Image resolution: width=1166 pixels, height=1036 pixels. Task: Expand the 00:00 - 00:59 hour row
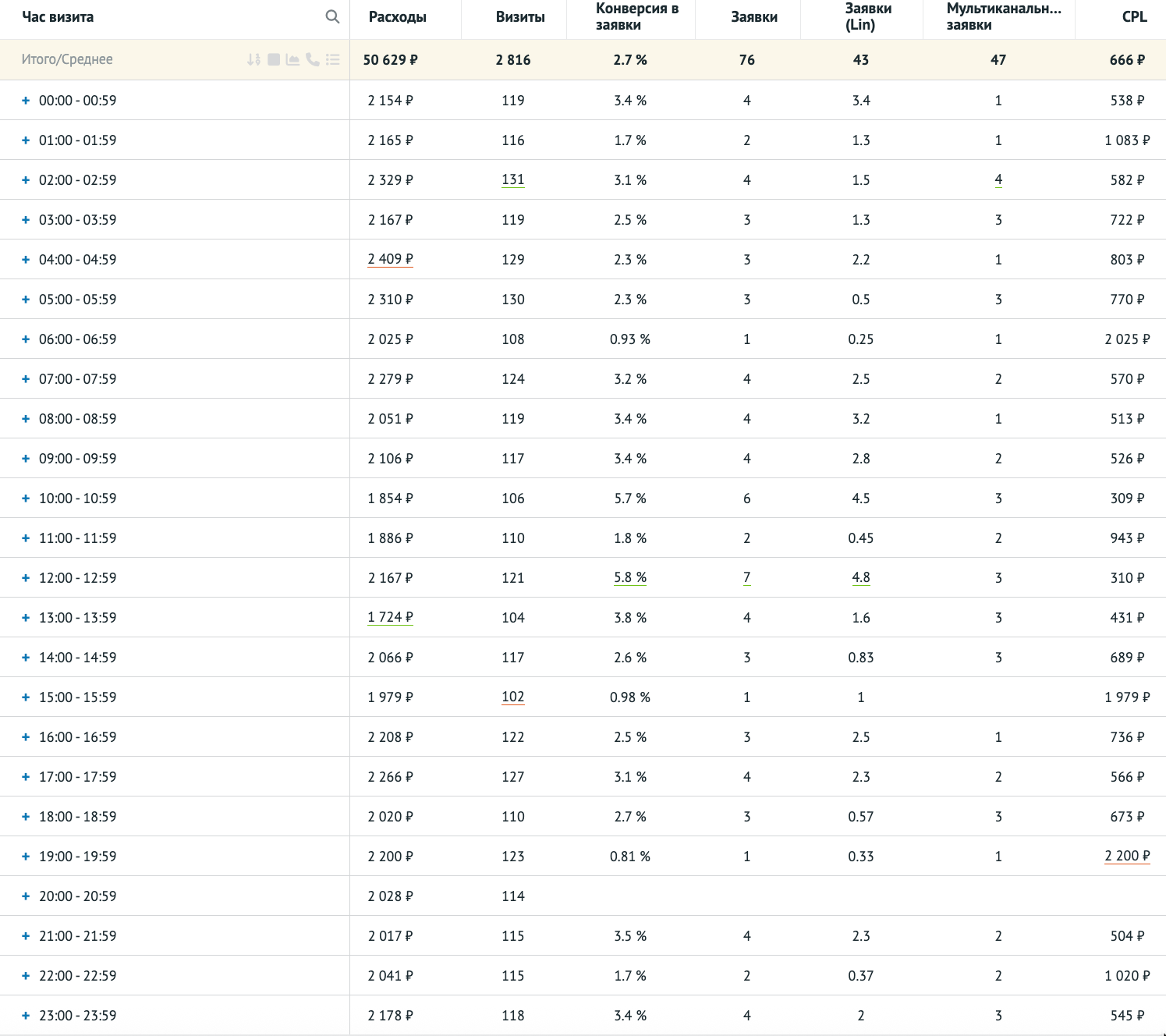[x=26, y=101]
